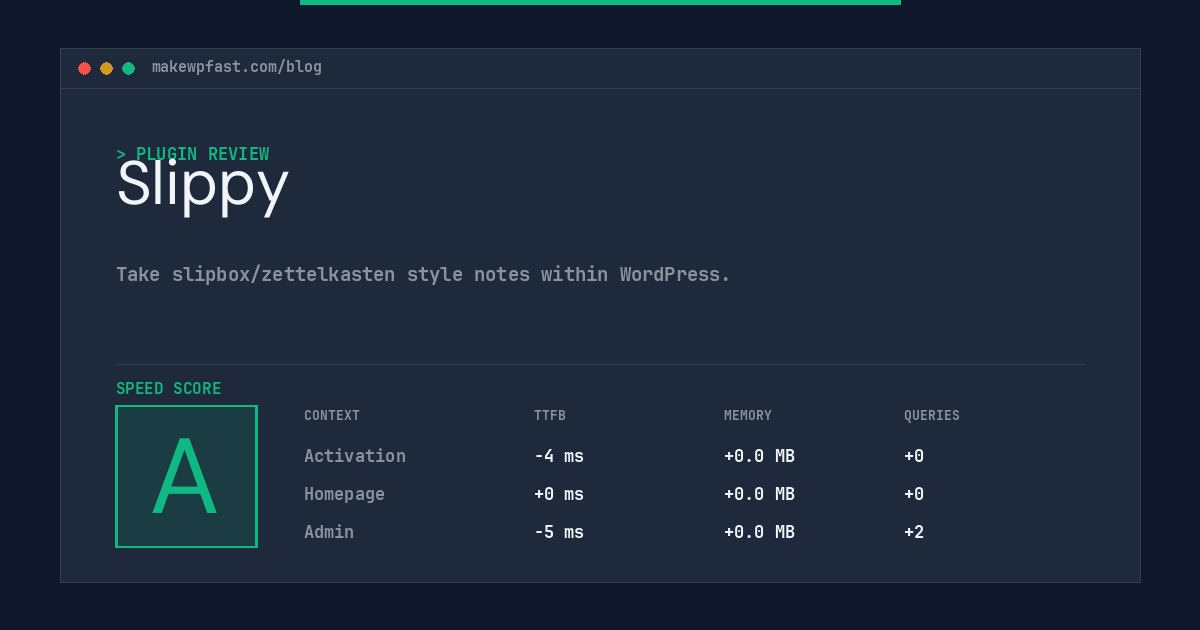Image resolution: width=1200 pixels, height=630 pixels.
Task: Click the Homepage memory value +0.0 MB
Action: pos(759,494)
